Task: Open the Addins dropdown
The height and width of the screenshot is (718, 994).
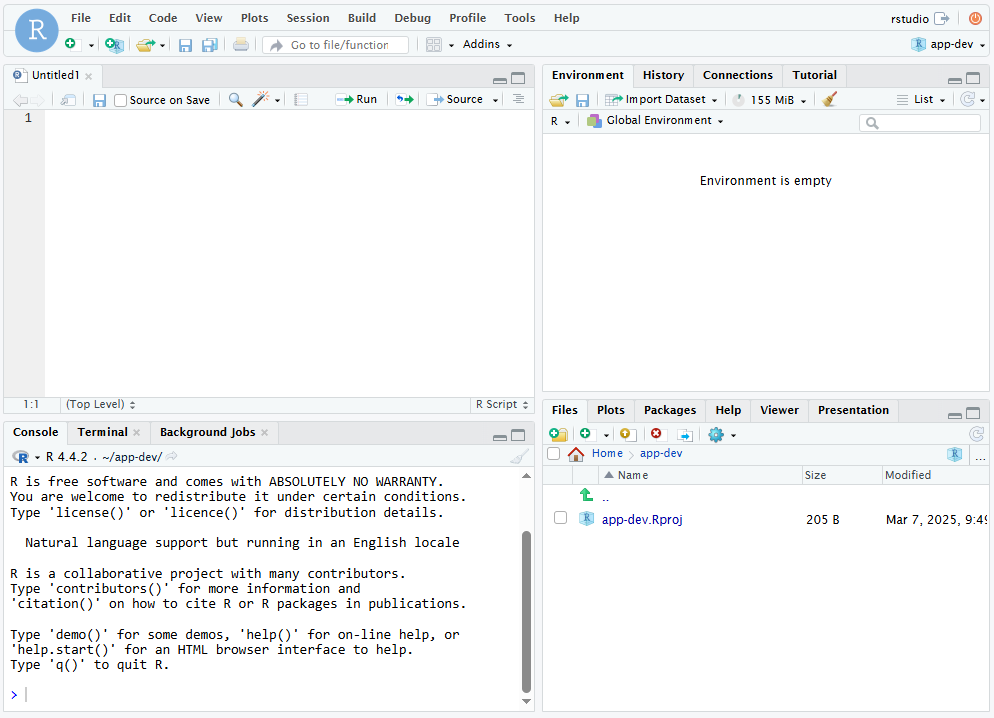Action: (x=487, y=44)
